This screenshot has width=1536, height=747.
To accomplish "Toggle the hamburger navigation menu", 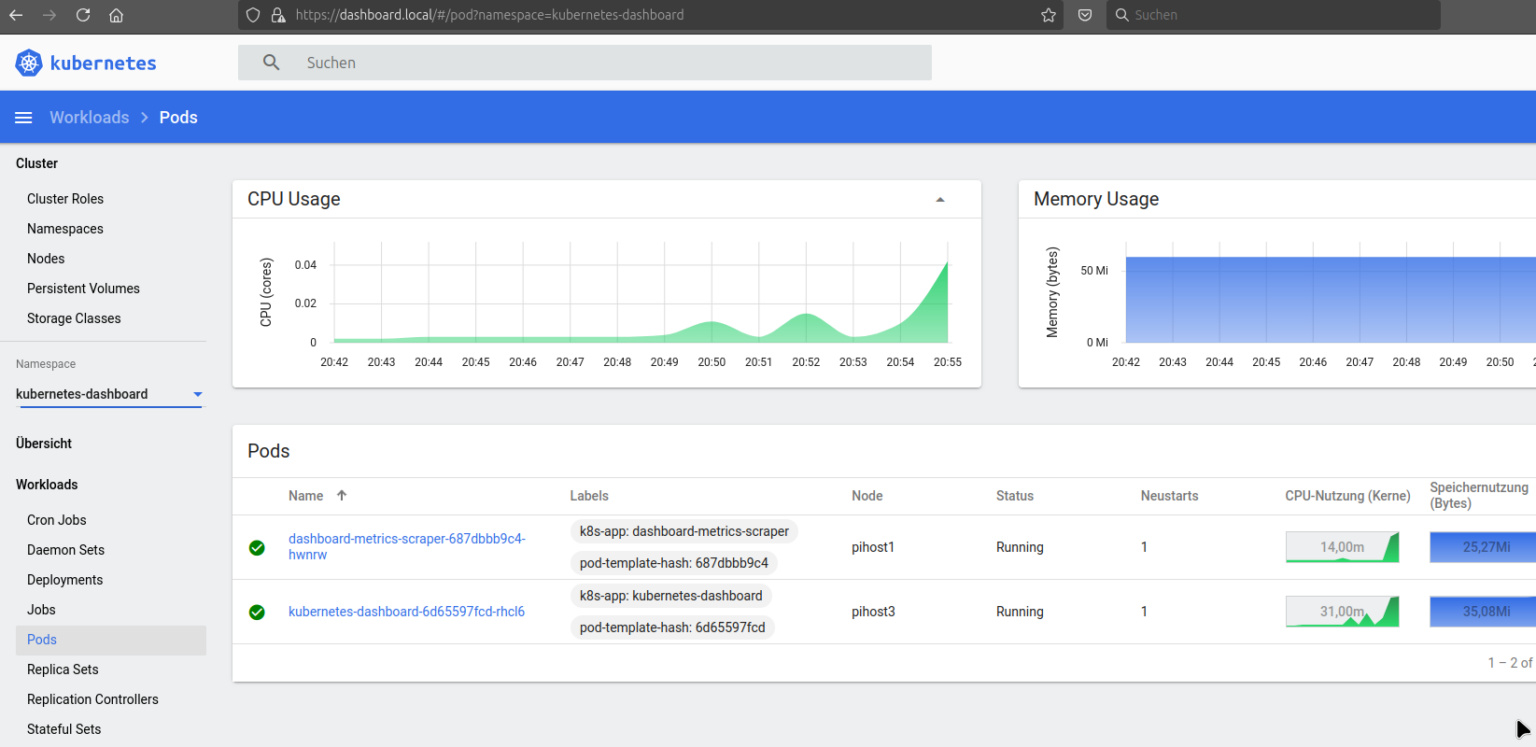I will click(23, 118).
